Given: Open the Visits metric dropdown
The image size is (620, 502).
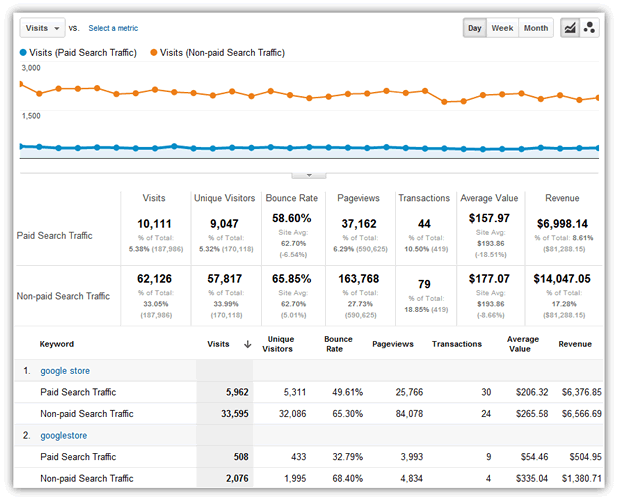Looking at the screenshot, I should [42, 28].
